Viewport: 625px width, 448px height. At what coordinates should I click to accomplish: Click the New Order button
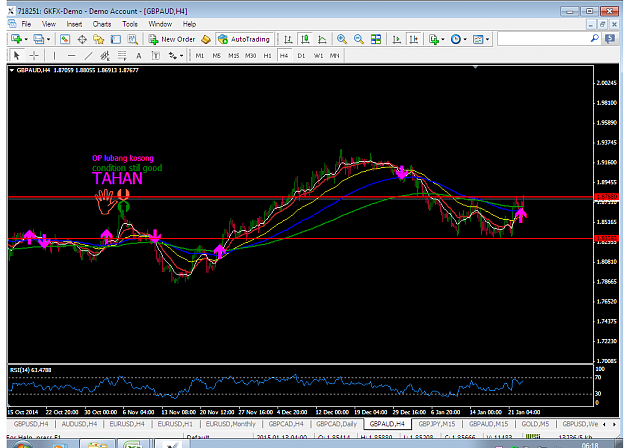(172, 39)
